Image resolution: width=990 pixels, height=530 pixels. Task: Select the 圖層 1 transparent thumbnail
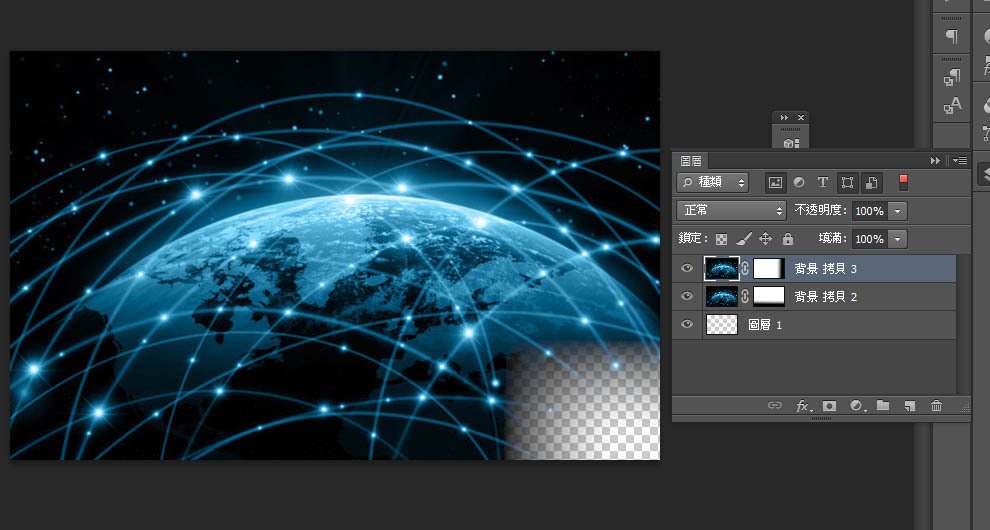tap(722, 324)
